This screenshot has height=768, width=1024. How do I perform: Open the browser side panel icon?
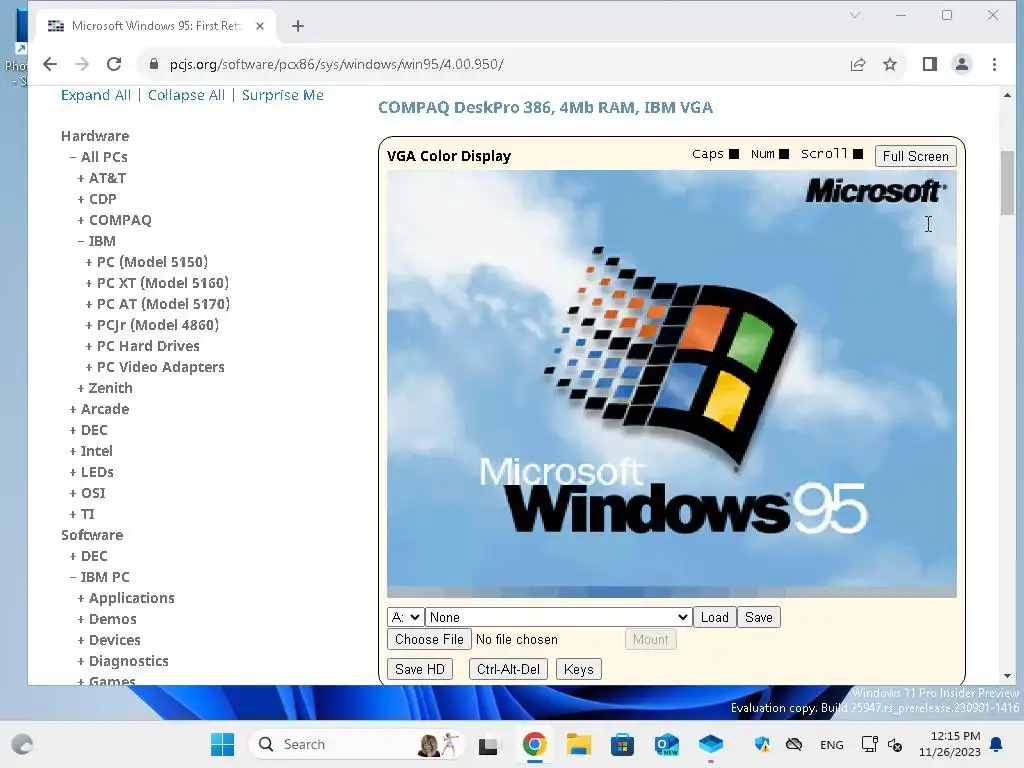tap(930, 64)
